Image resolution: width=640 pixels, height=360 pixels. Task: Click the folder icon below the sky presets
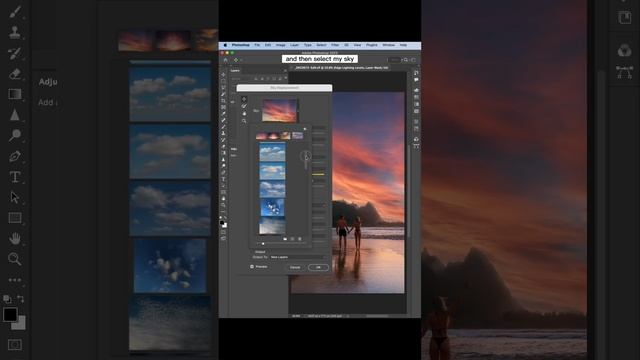pyautogui.click(x=285, y=239)
